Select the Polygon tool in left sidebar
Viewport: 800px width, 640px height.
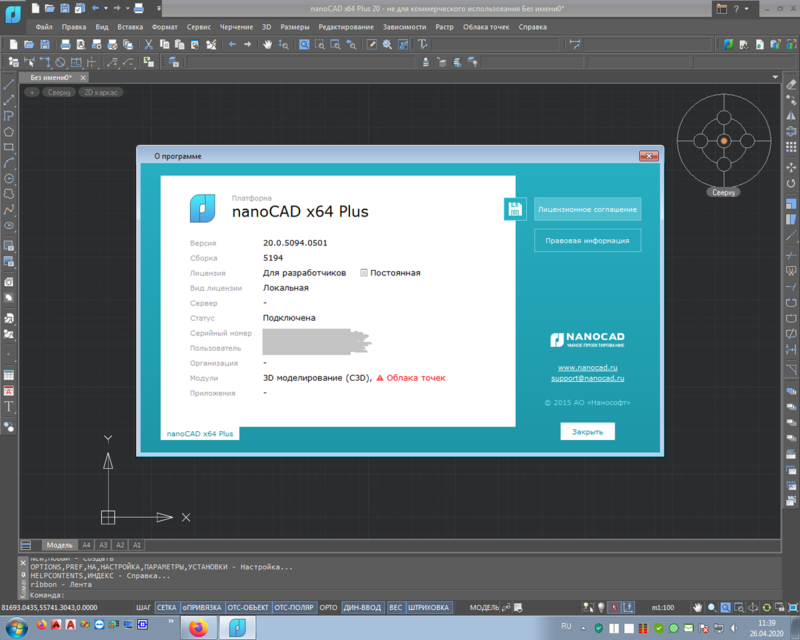coord(9,132)
